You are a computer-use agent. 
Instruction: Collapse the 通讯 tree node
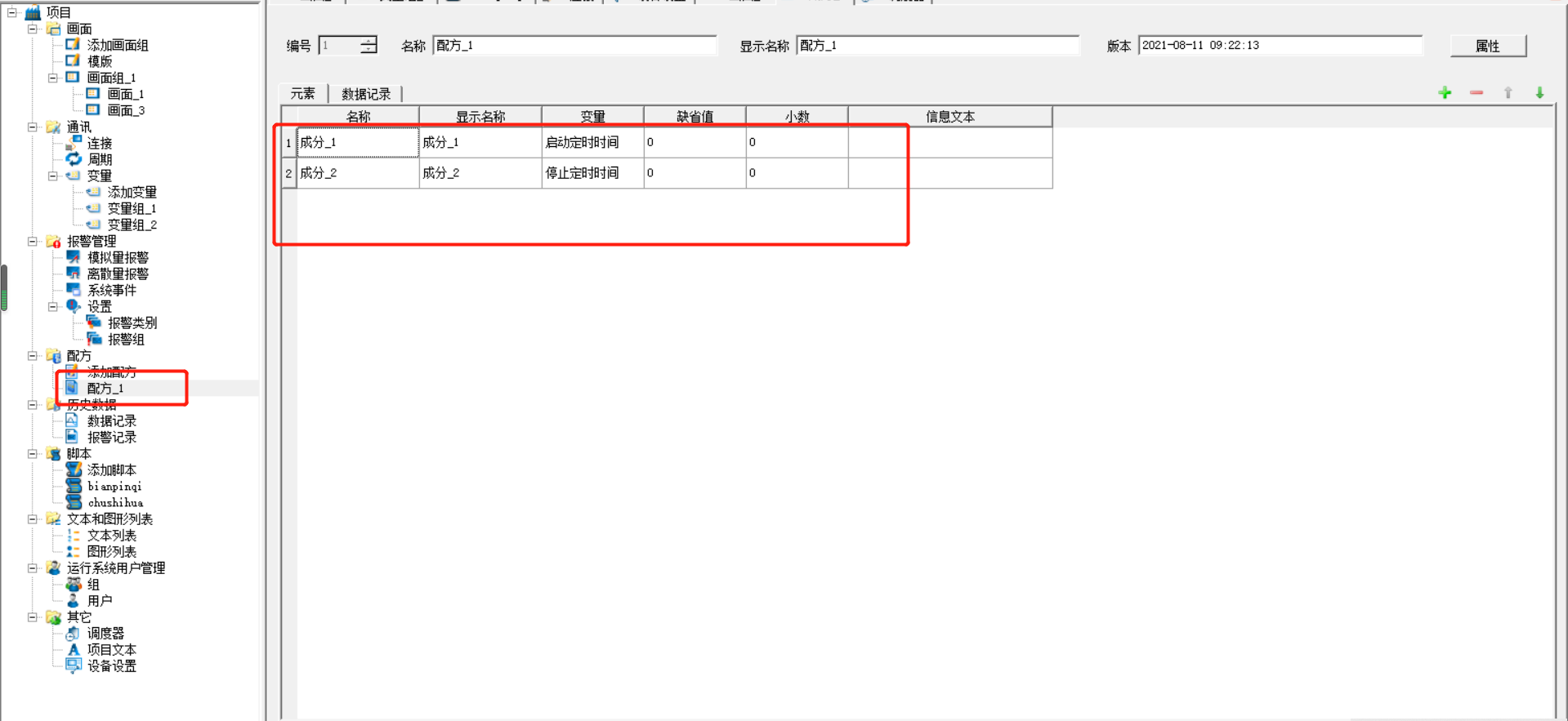[33, 127]
